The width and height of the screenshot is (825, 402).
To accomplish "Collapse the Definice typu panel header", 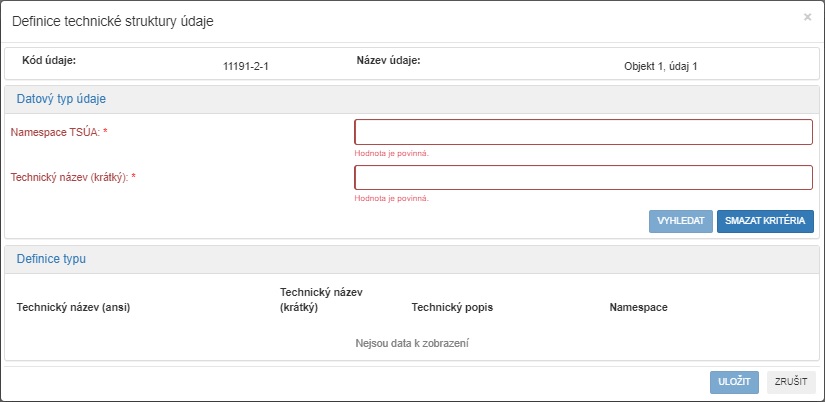I will pyautogui.click(x=51, y=258).
